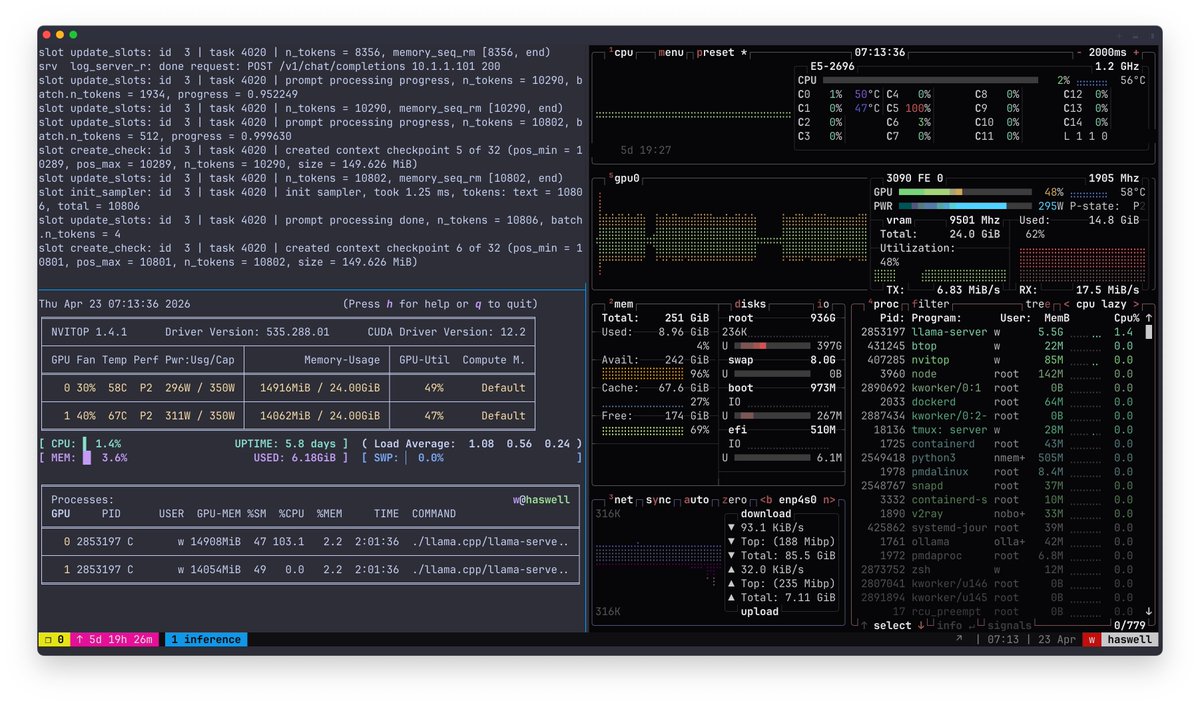Viewport: 1200px width, 705px height.
Task: Cycle the btop preset option
Action: (722, 52)
